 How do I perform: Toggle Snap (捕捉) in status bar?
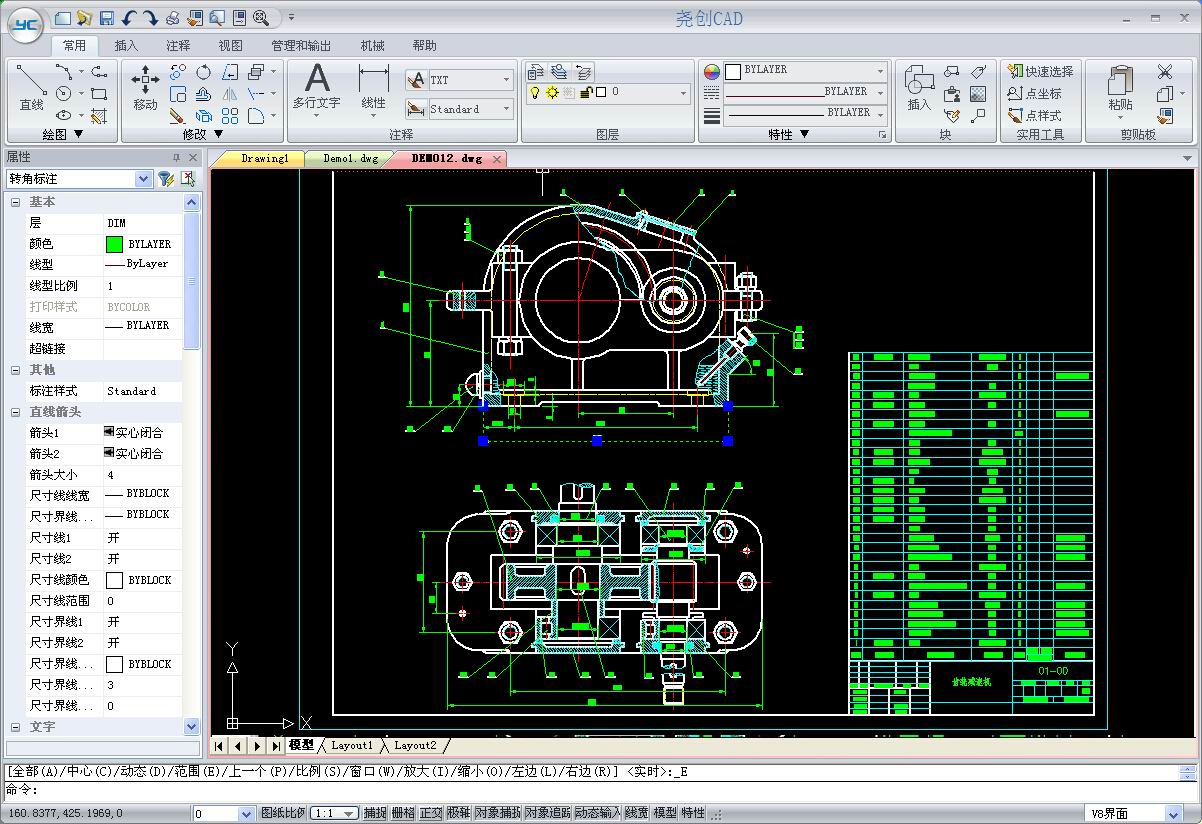coord(374,813)
